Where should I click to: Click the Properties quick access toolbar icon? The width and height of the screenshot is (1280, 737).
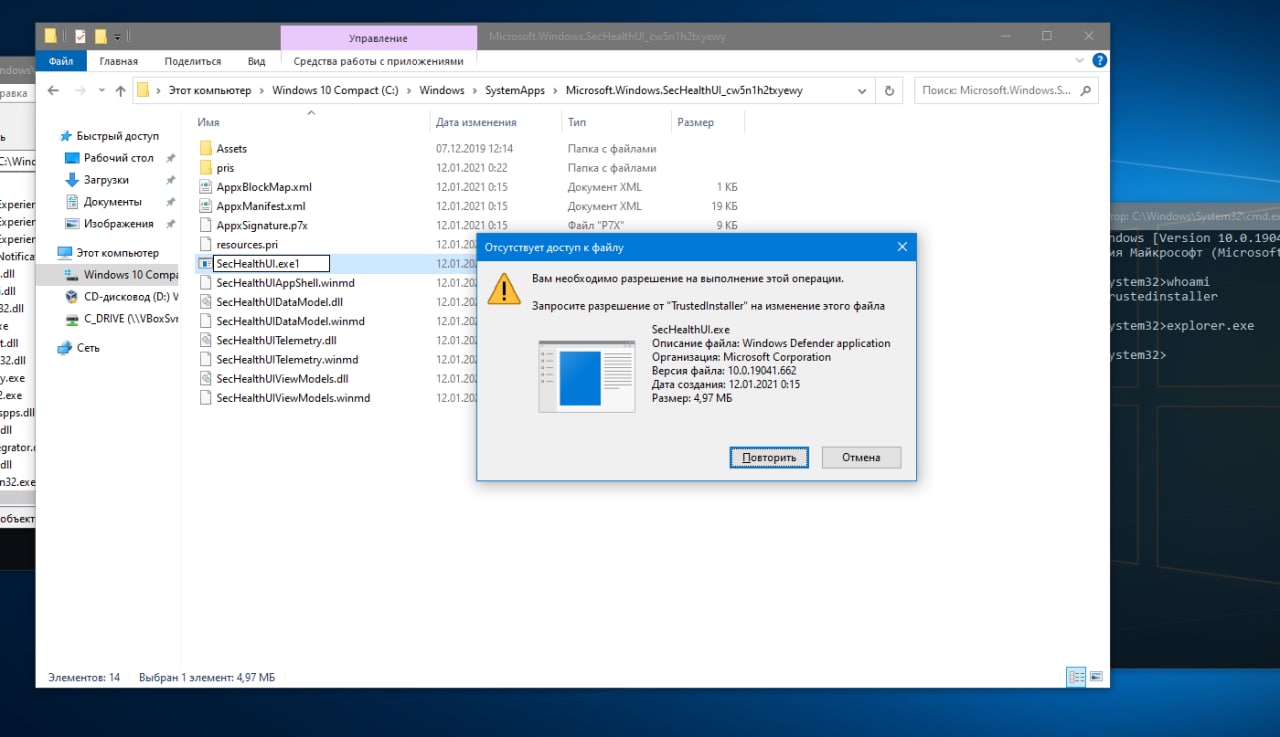point(80,36)
